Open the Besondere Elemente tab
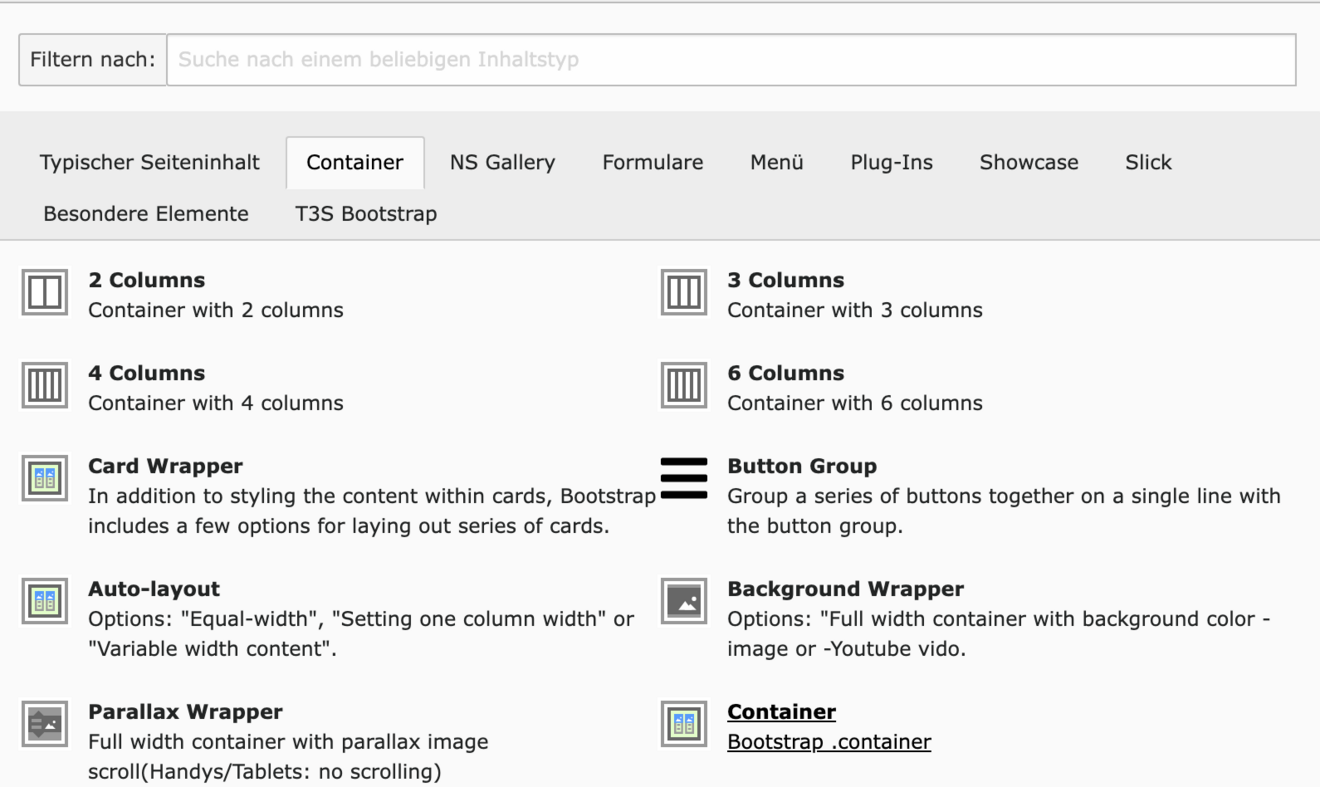 tap(146, 214)
